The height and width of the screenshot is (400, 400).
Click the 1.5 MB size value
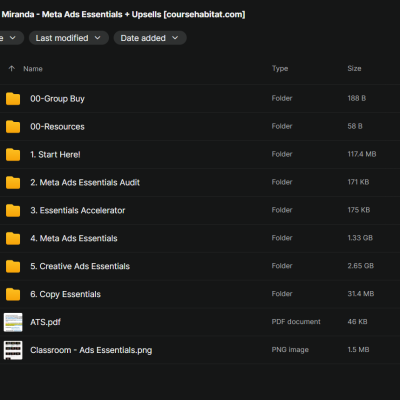(x=358, y=350)
